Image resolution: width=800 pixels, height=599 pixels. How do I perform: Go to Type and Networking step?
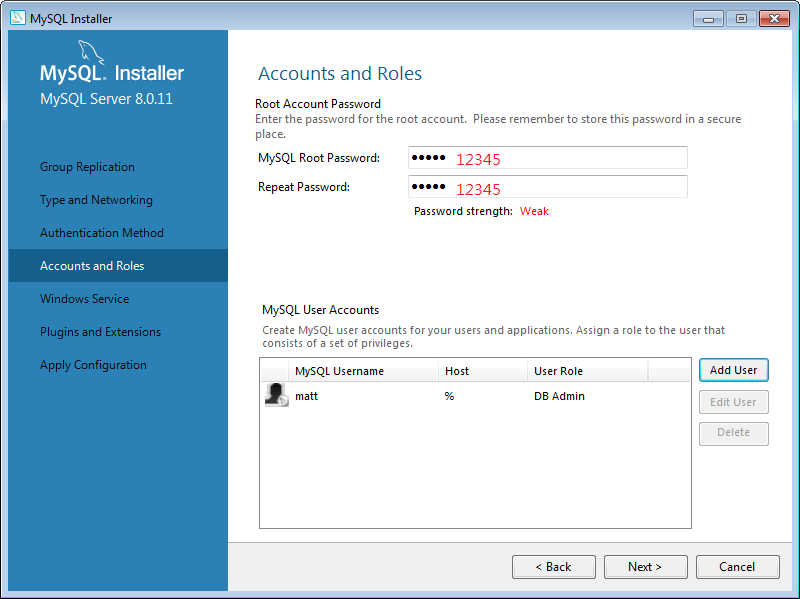point(96,200)
